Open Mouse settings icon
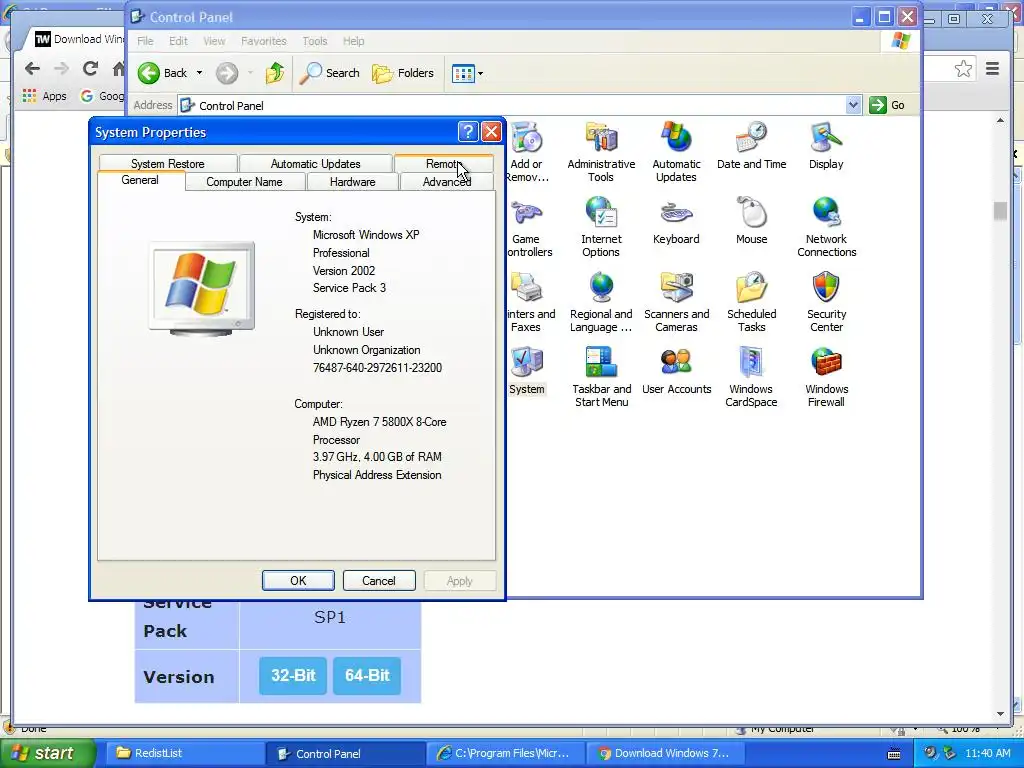 click(751, 220)
